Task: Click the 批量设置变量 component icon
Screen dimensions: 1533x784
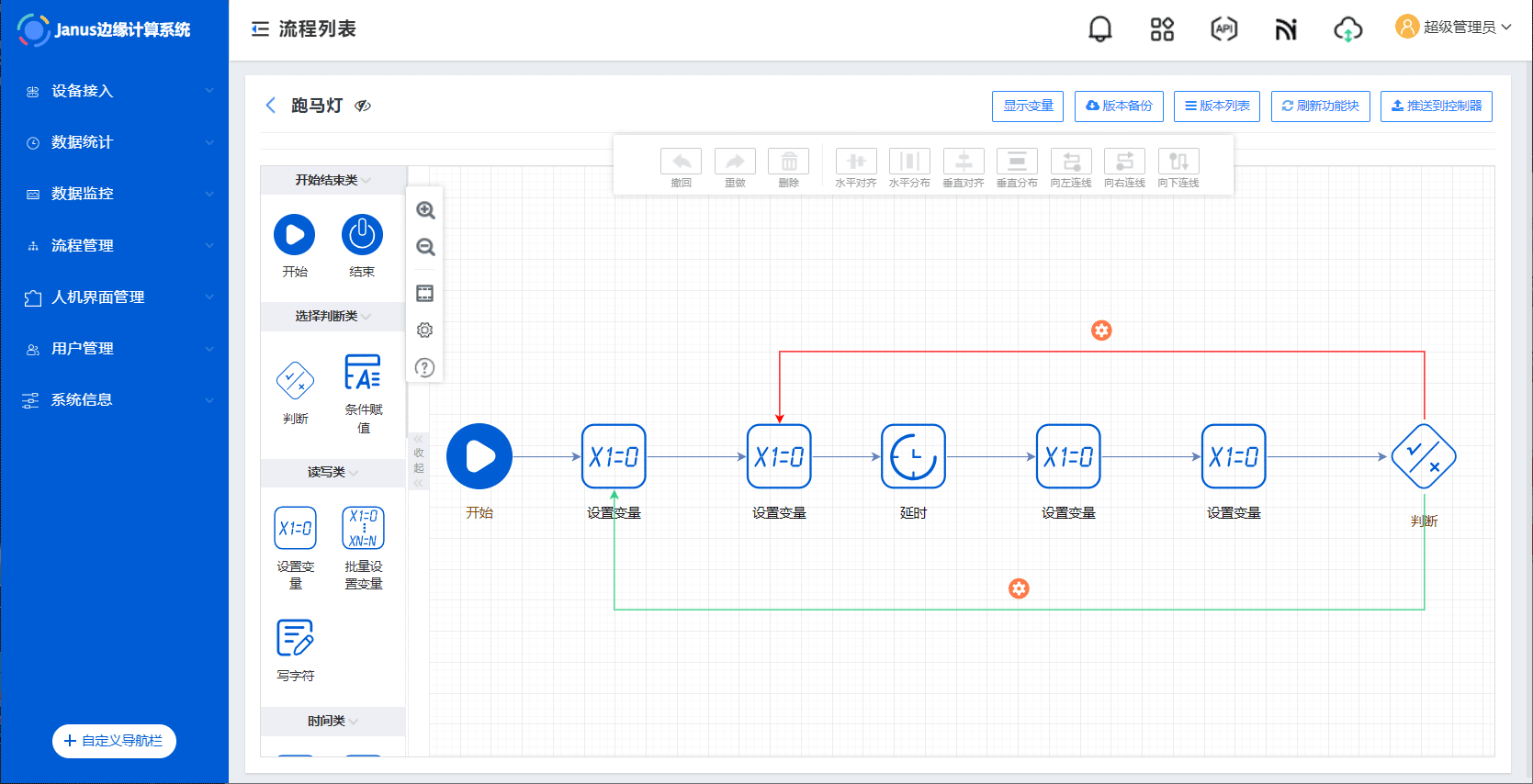Action: tap(363, 529)
